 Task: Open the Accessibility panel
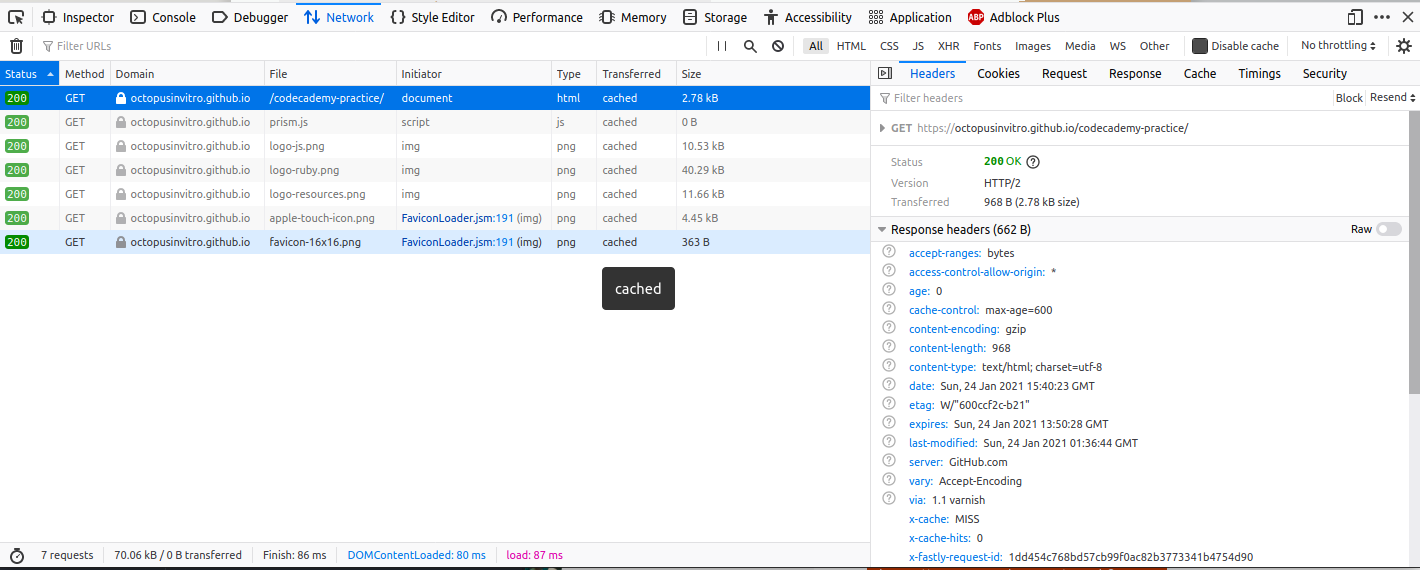click(808, 17)
